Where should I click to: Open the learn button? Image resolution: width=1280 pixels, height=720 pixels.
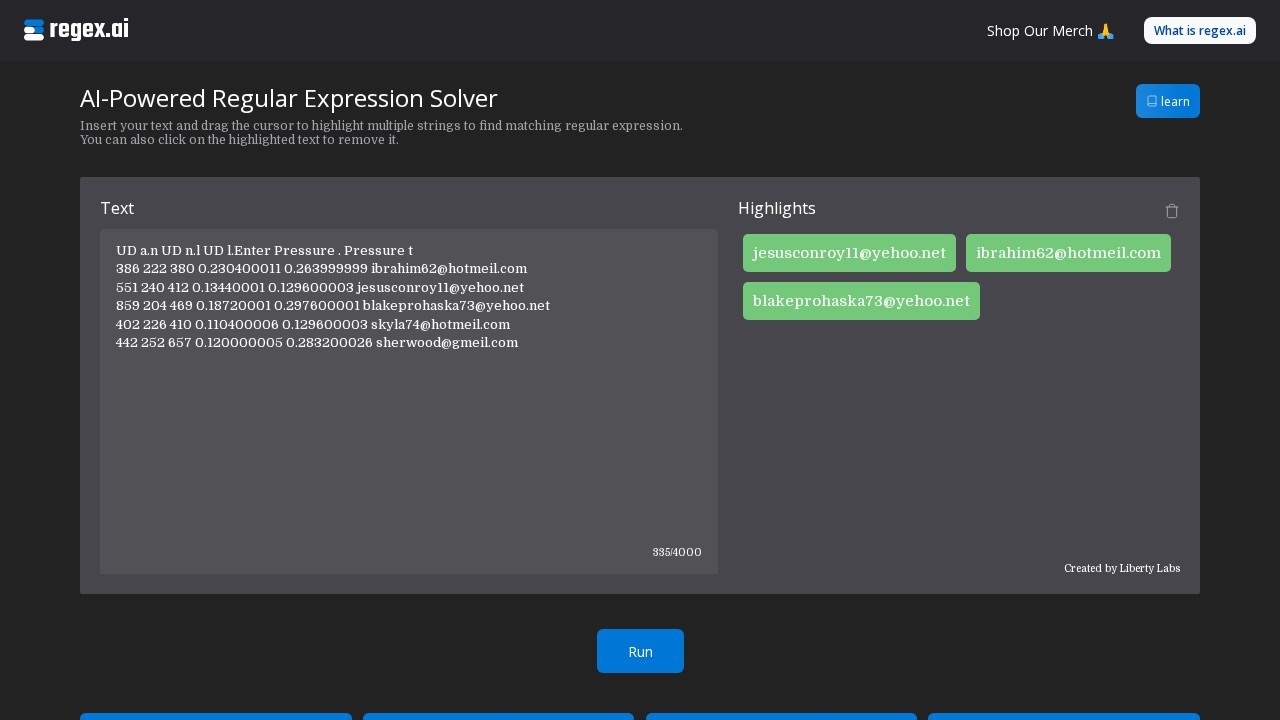tap(1168, 101)
